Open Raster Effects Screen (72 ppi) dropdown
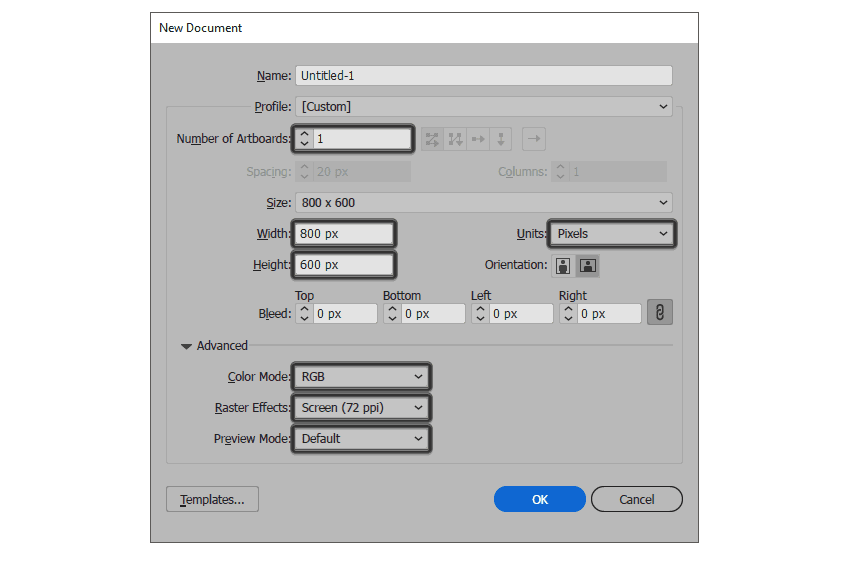Viewport: 850px width, 578px height. click(x=362, y=408)
